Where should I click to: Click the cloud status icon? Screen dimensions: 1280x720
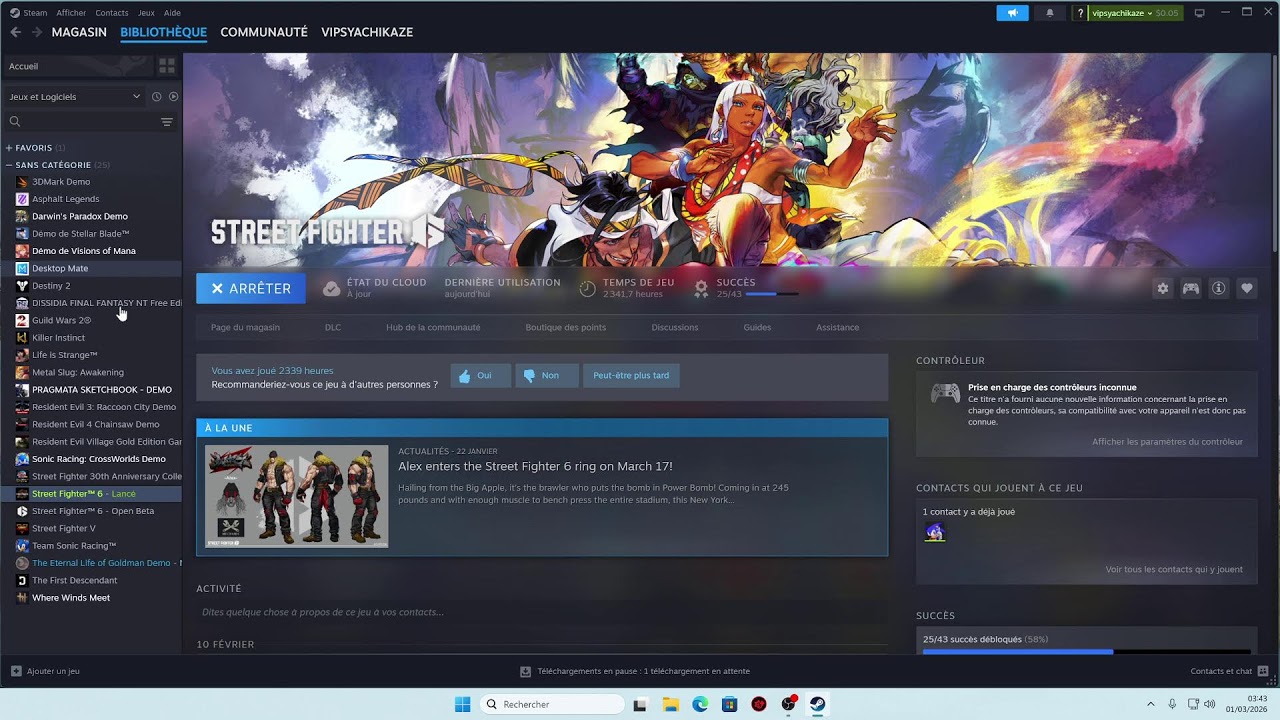331,288
